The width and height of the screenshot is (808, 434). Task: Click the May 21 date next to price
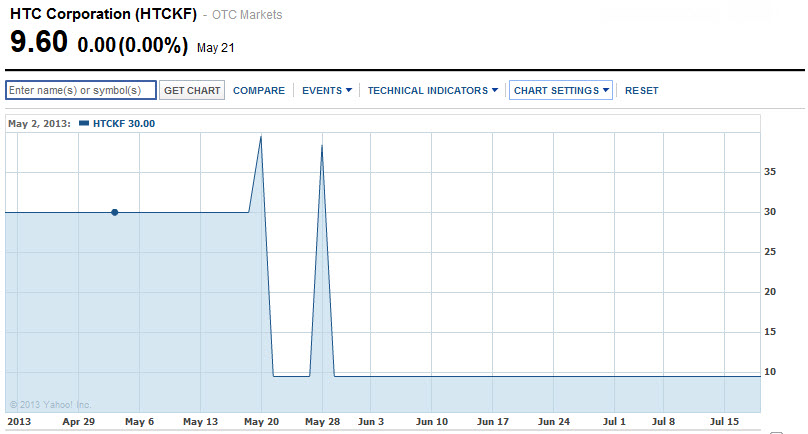click(215, 48)
